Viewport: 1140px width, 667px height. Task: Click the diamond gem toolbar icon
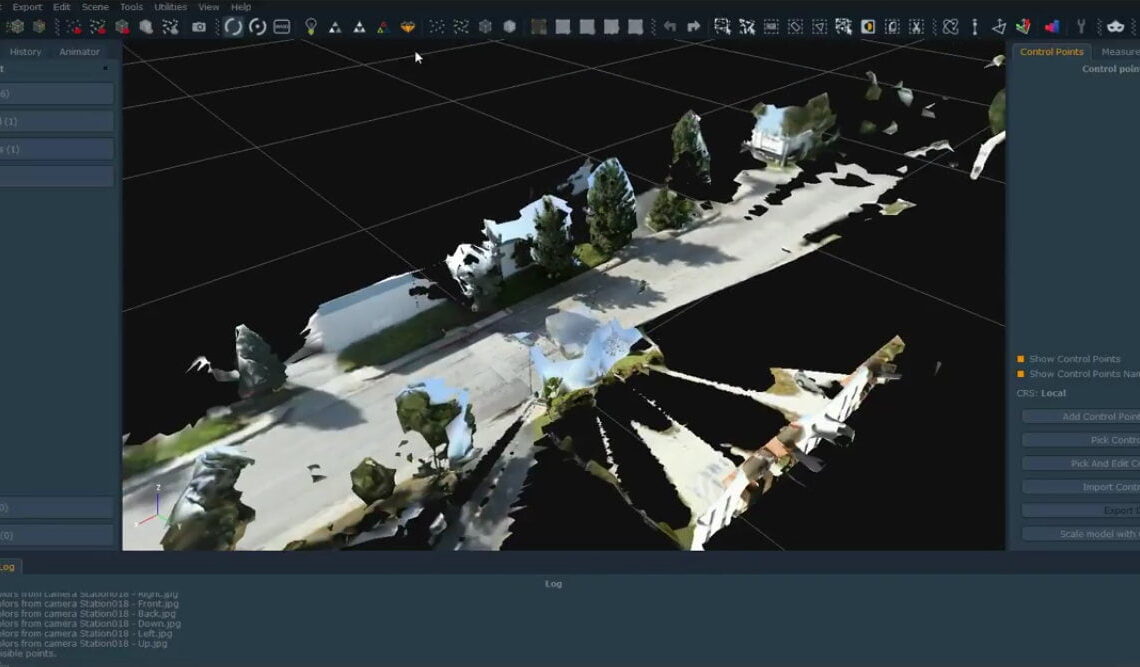click(409, 28)
